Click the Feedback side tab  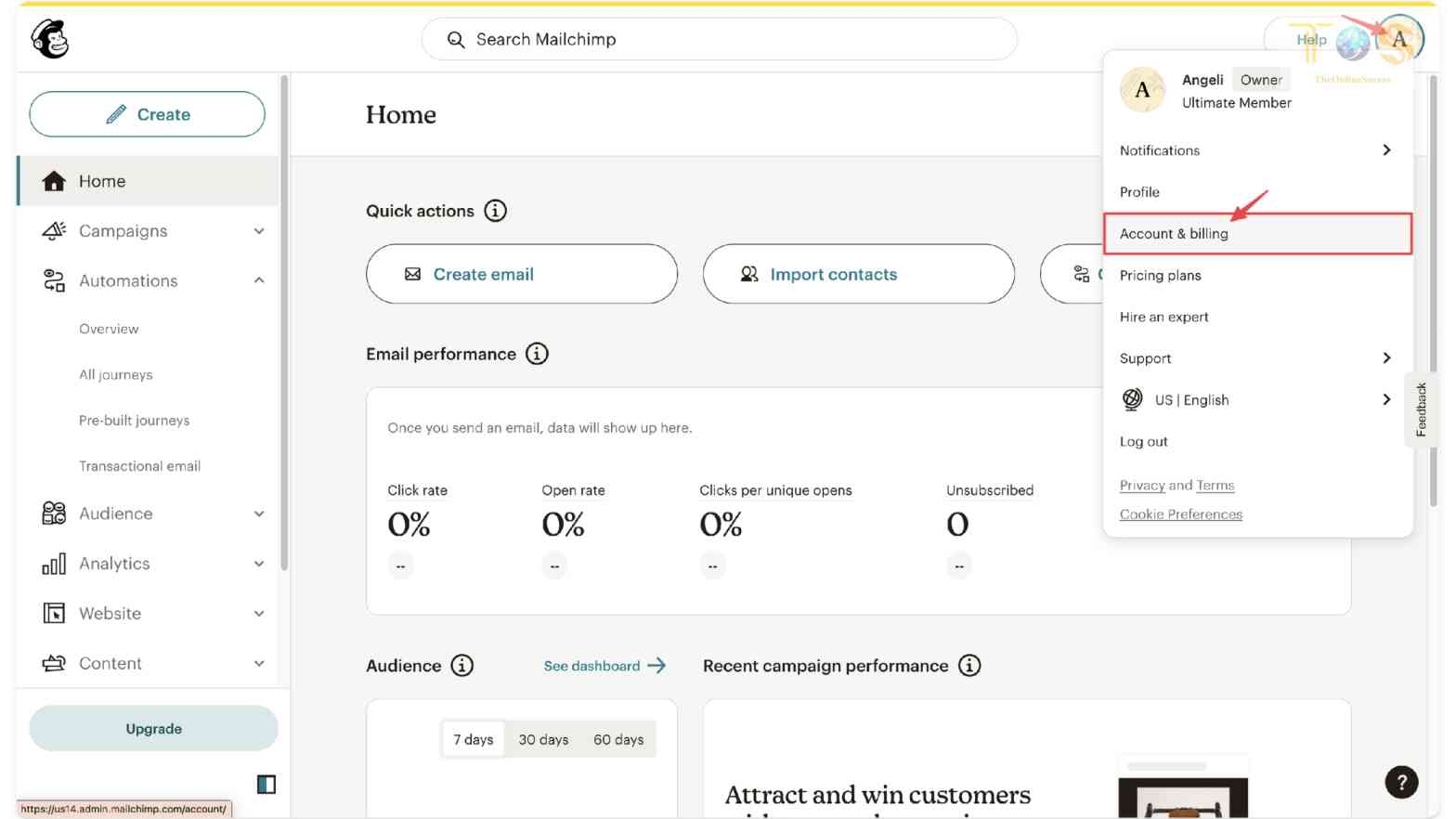(x=1422, y=409)
